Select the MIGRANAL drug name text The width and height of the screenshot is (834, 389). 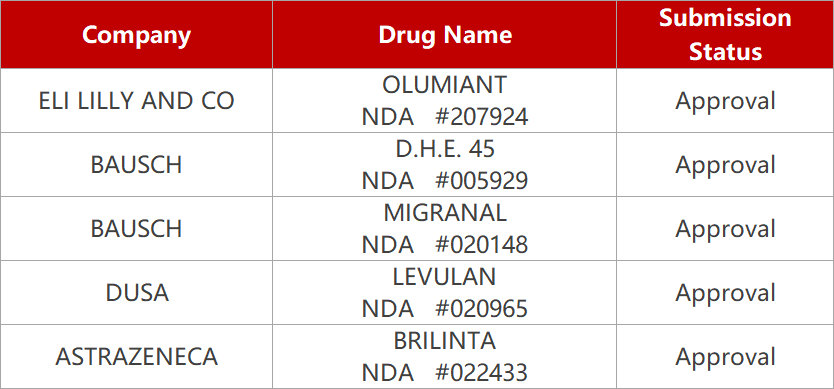click(445, 213)
